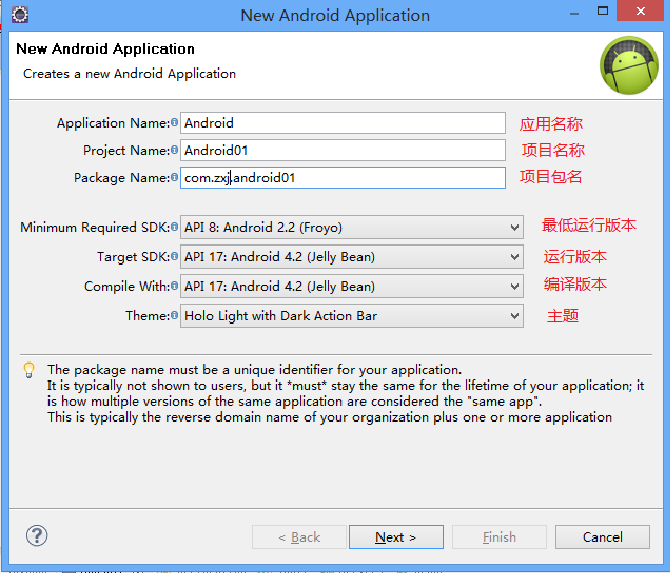The width and height of the screenshot is (671, 573).
Task: Click the lightbulb tip icon
Action: [29, 370]
